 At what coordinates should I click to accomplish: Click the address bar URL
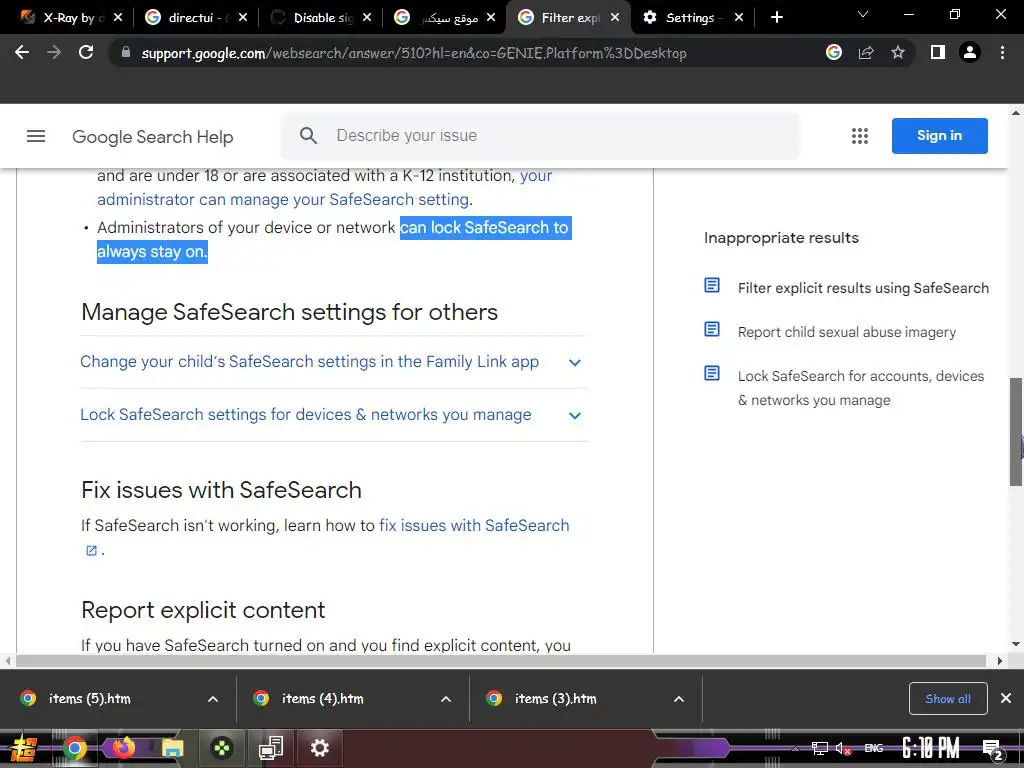[414, 53]
